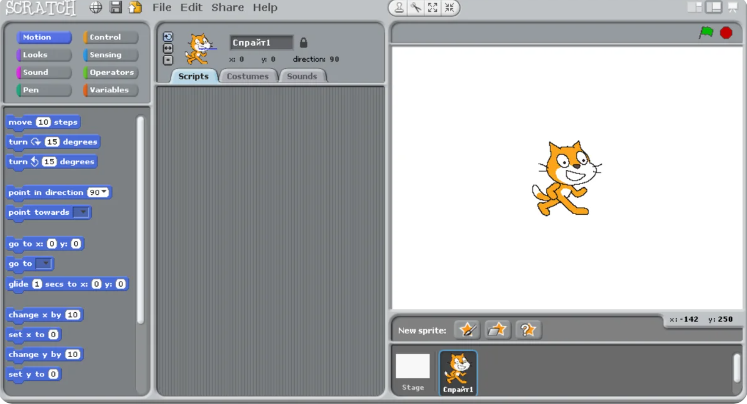This screenshot has width=747, height=404.
Task: Select the shrink sprite tool
Action: coord(449,8)
